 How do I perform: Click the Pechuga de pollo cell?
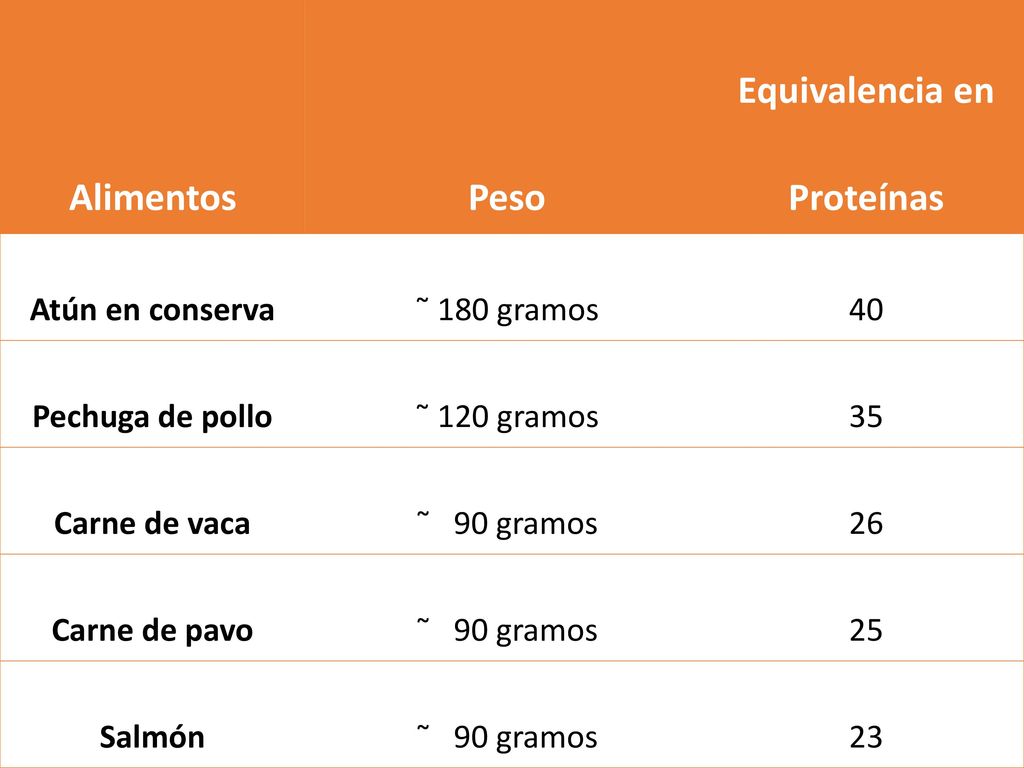click(x=152, y=417)
